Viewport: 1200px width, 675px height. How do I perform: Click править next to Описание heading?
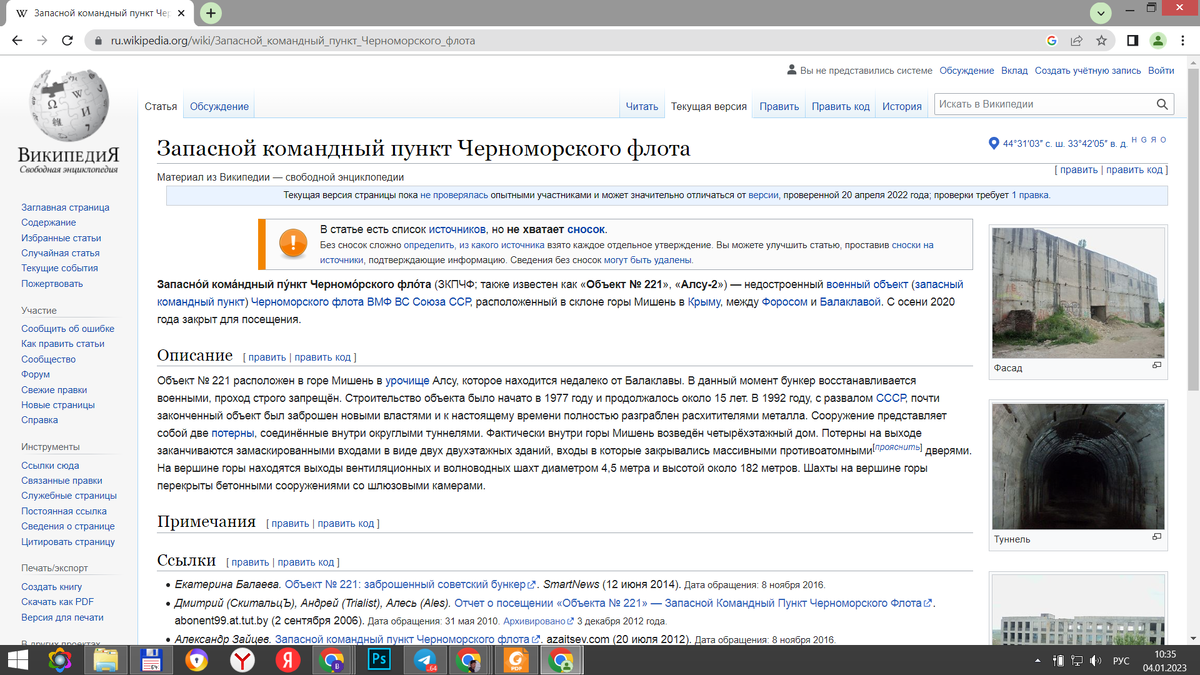[x=267, y=357]
